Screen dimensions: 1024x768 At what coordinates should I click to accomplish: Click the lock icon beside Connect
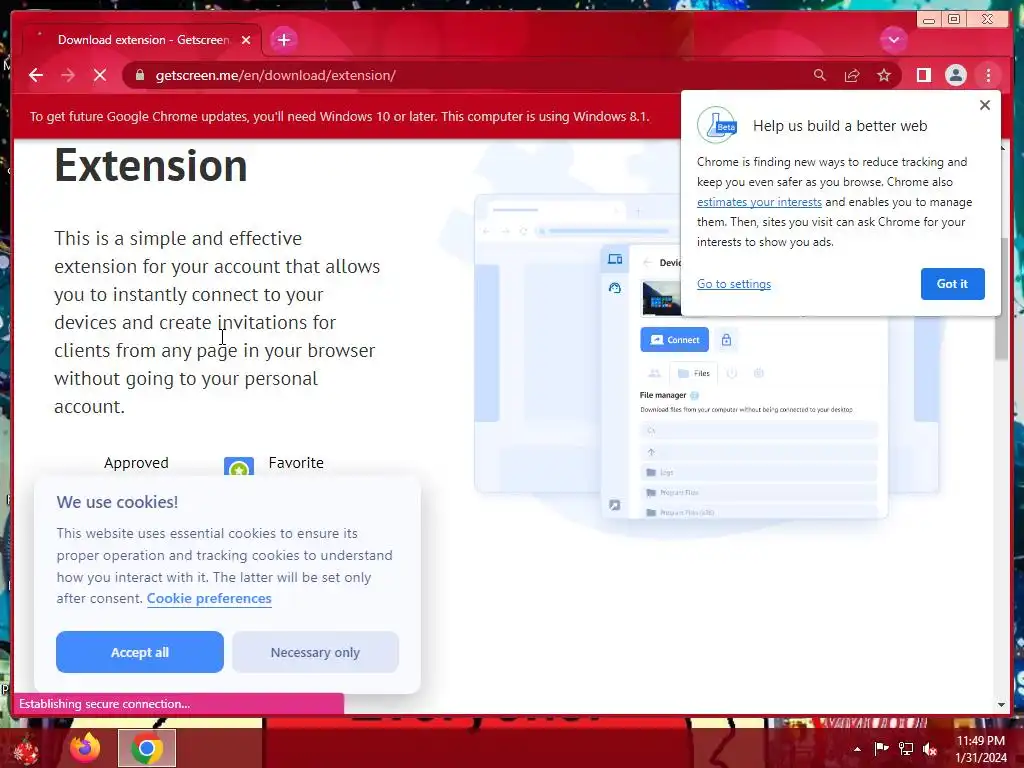pos(726,340)
